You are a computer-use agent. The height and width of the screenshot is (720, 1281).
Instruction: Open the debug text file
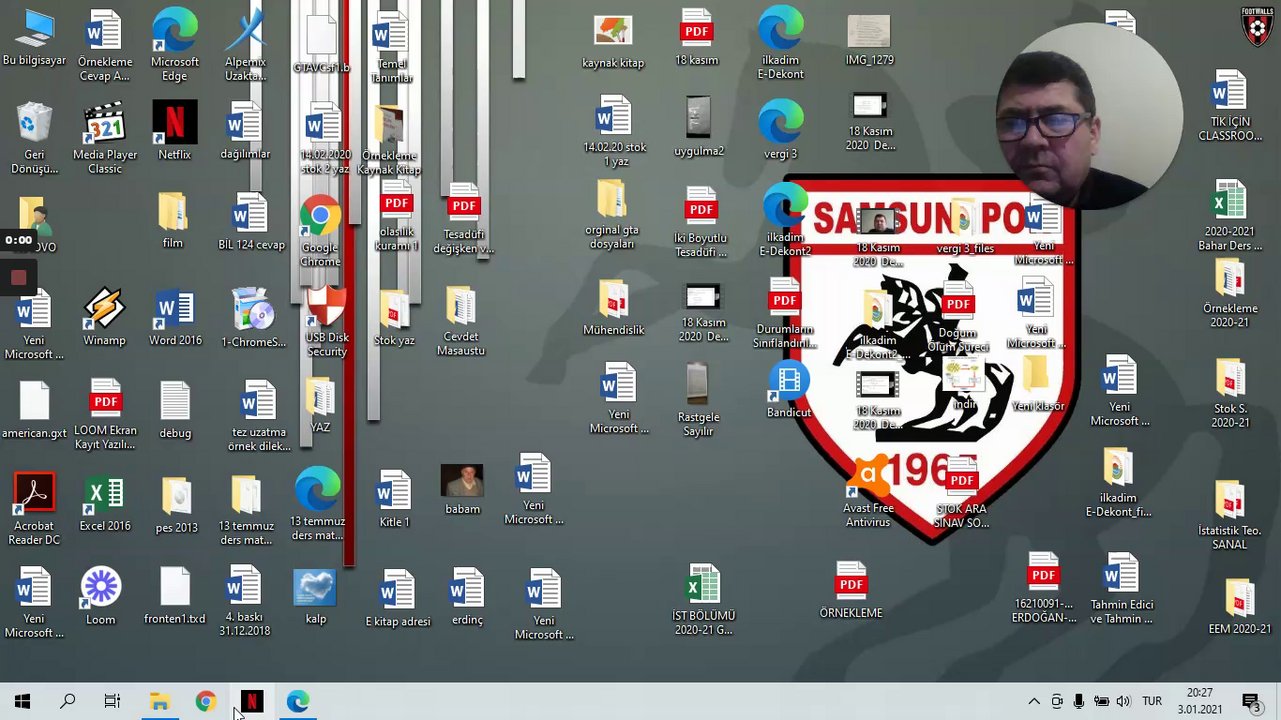(175, 410)
